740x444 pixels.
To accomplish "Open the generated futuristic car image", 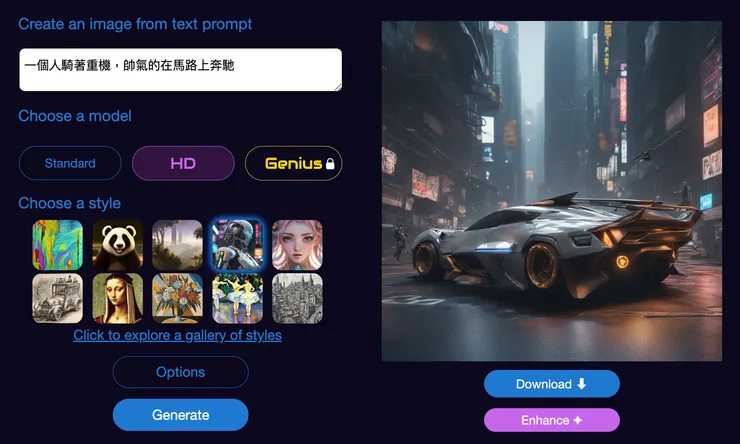I will 552,191.
